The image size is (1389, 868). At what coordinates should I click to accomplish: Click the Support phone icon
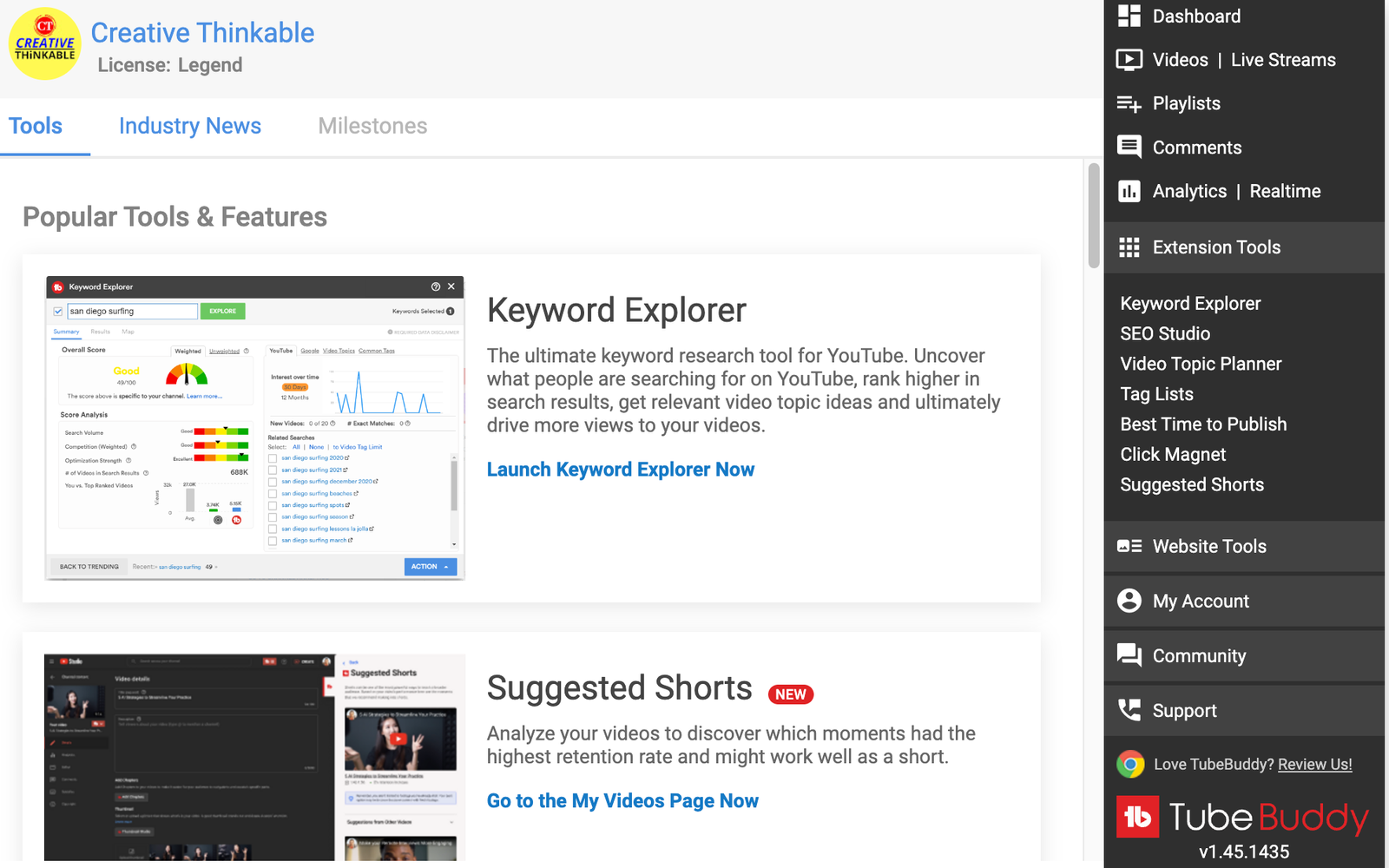pos(1129,710)
